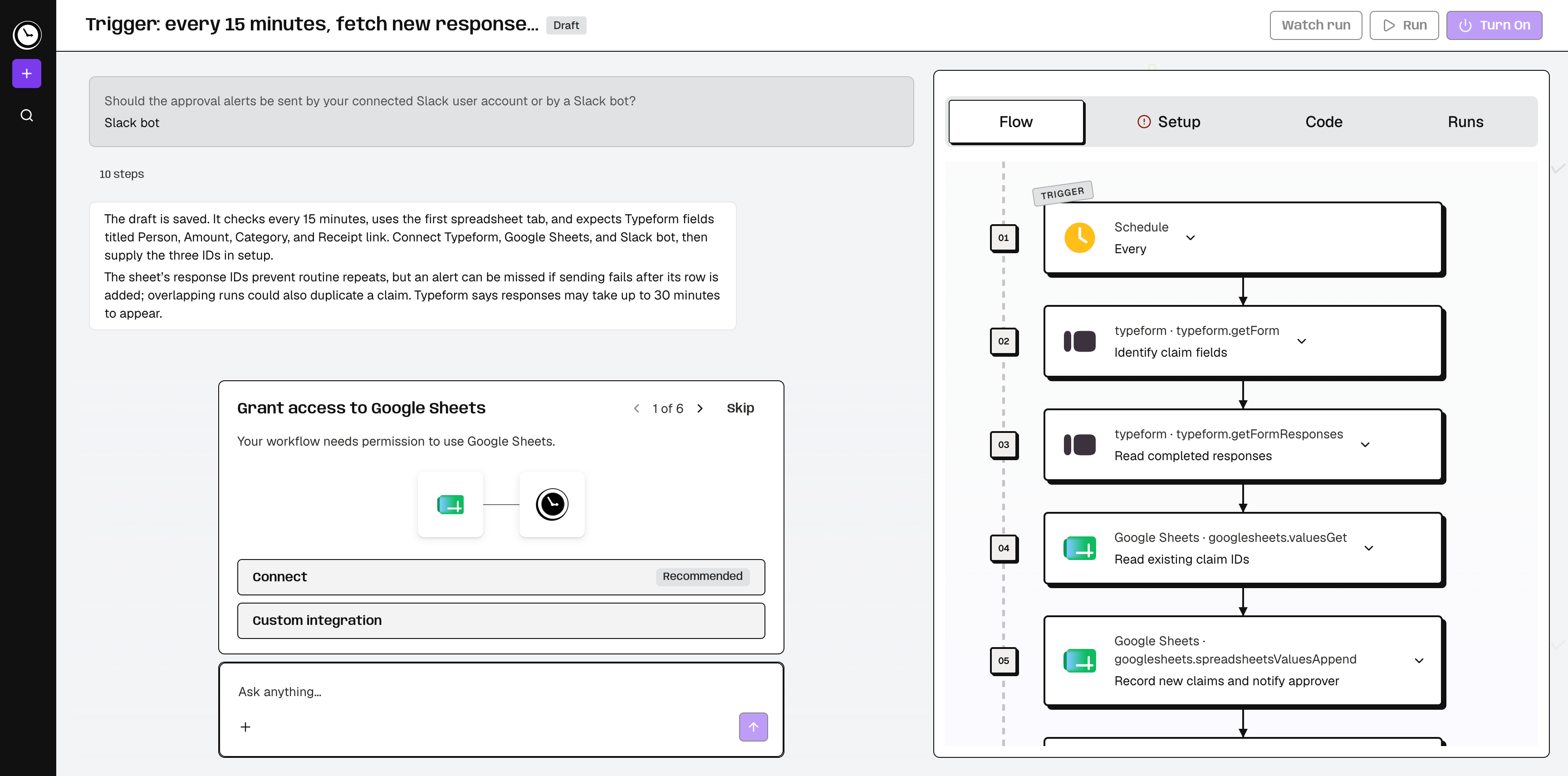Click the Google Sheets icon on Read existing claim IDs step
The image size is (1568, 776).
1079,548
